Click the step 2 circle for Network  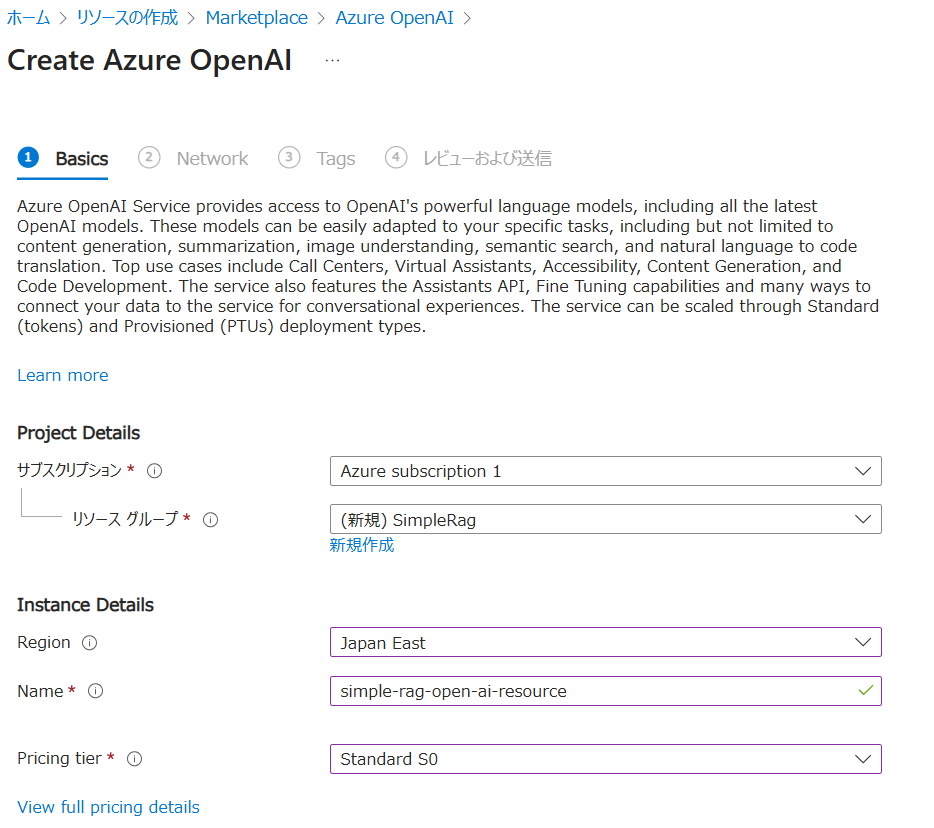[x=149, y=158]
